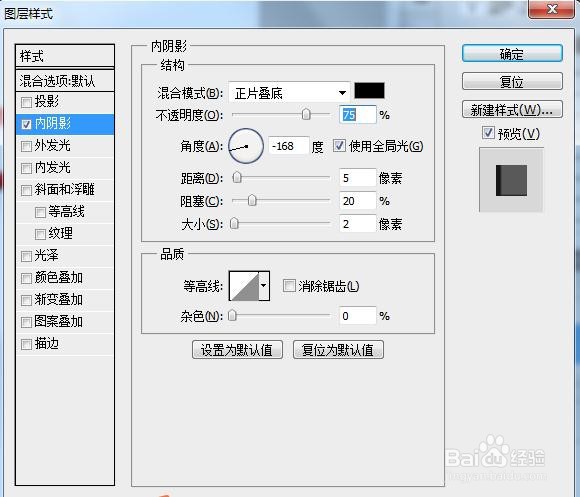Open the 混合模式 blend mode dropdown

pyautogui.click(x=290, y=92)
